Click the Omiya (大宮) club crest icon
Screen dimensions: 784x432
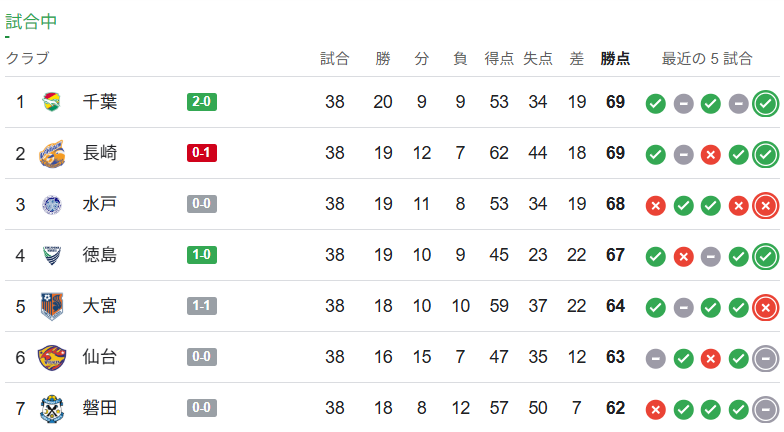point(52,306)
